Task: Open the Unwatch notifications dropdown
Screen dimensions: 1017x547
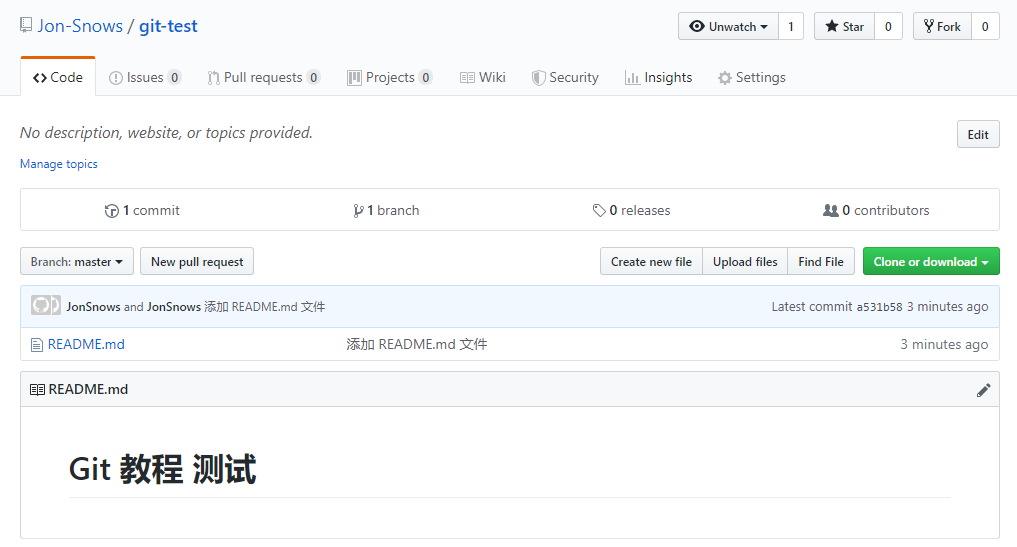Action: [x=728, y=27]
